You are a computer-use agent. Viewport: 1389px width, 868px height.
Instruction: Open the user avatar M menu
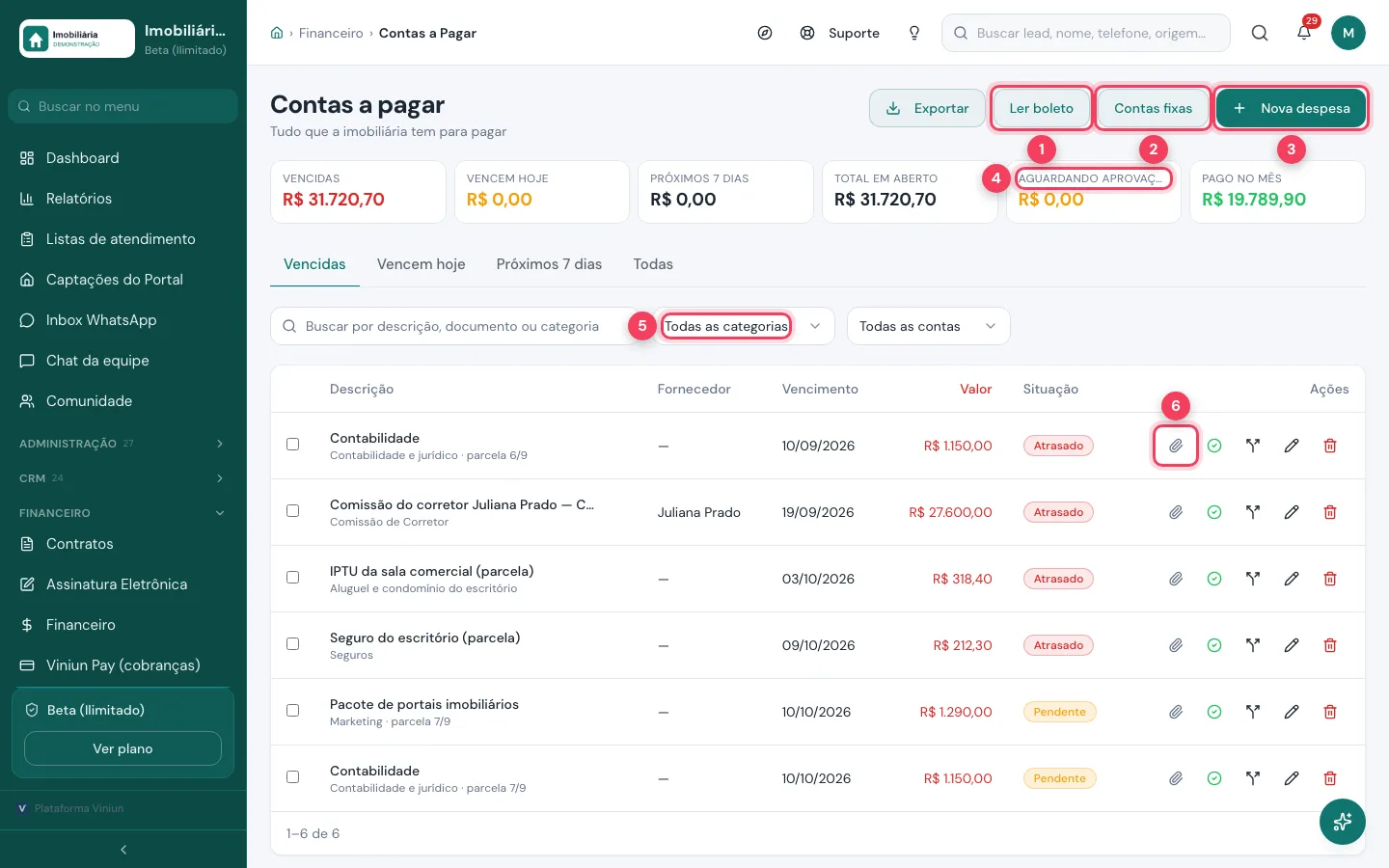pos(1348,33)
